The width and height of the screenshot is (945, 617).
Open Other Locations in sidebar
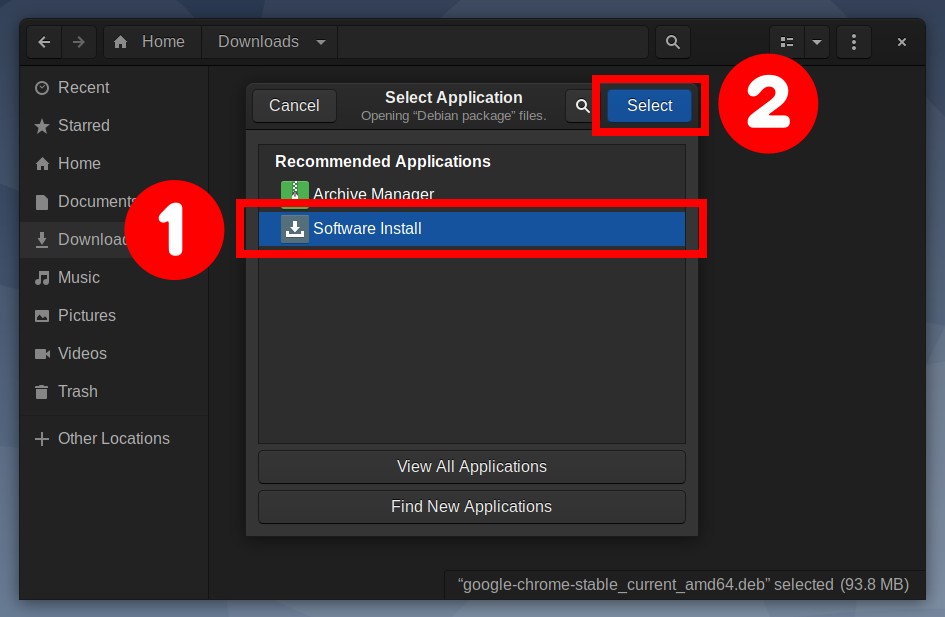115,439
